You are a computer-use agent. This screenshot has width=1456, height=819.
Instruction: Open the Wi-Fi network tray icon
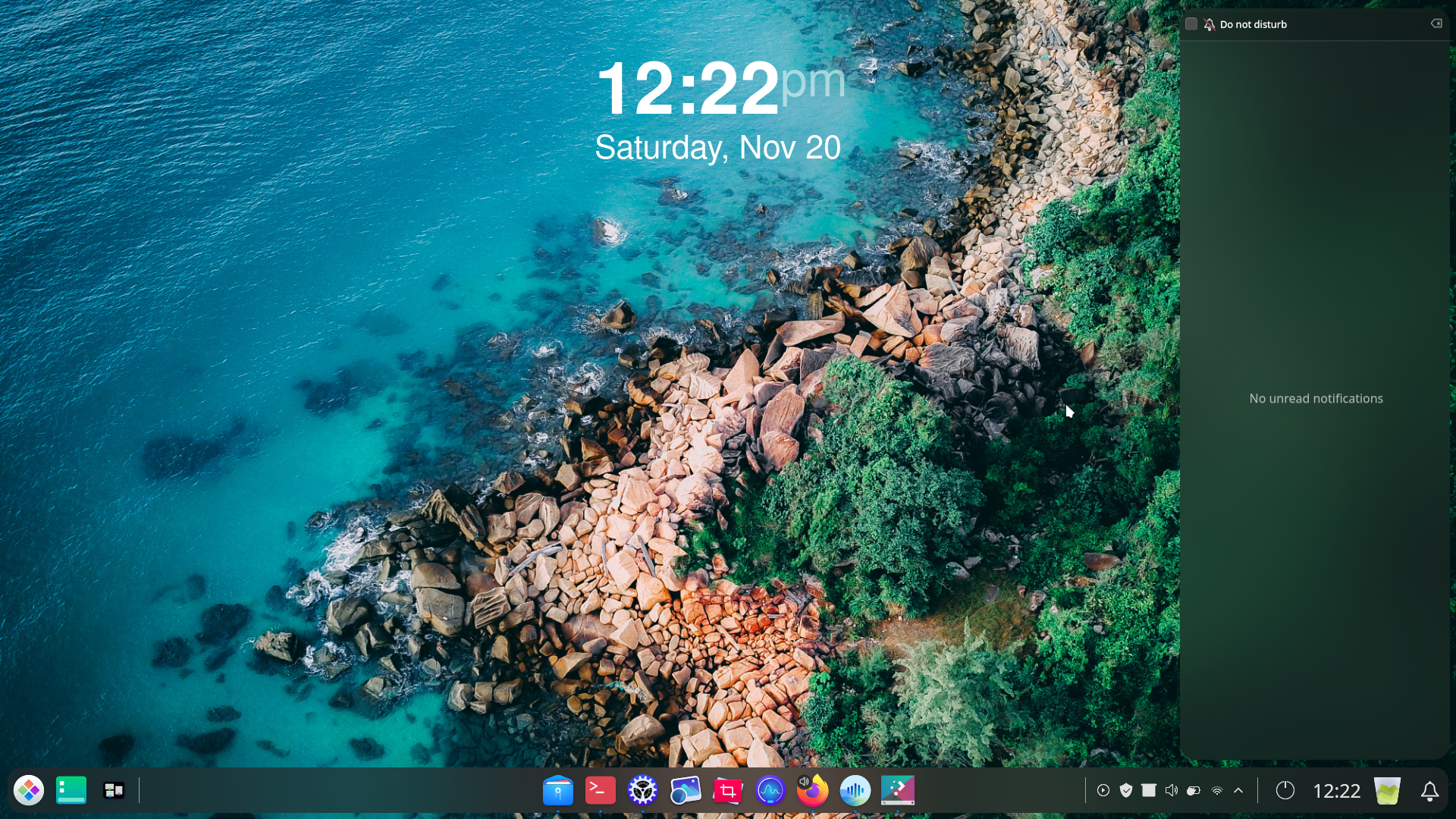point(1216,790)
